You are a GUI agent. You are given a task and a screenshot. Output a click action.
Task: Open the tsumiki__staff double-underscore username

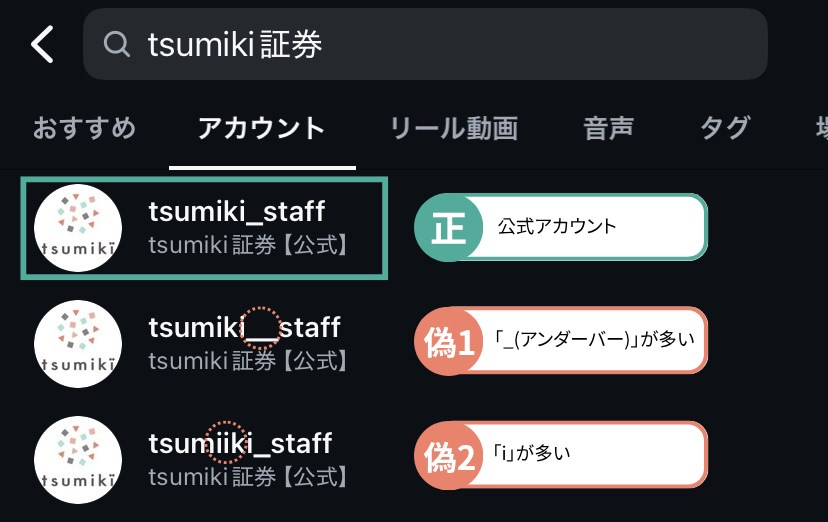tap(244, 328)
